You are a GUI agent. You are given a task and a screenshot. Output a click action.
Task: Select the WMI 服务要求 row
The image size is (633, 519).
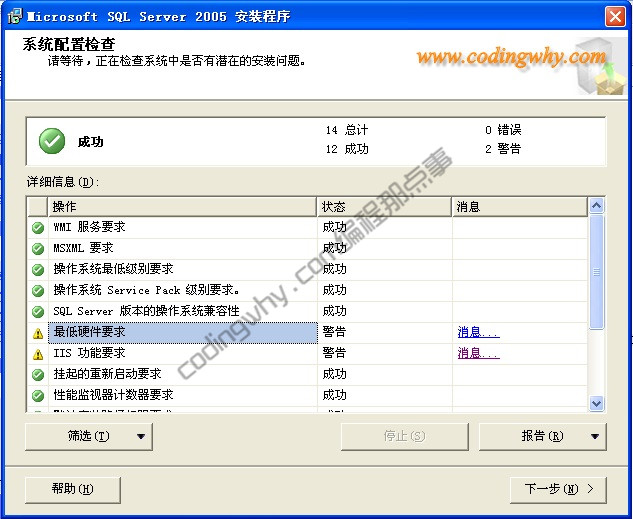pyautogui.click(x=307, y=227)
